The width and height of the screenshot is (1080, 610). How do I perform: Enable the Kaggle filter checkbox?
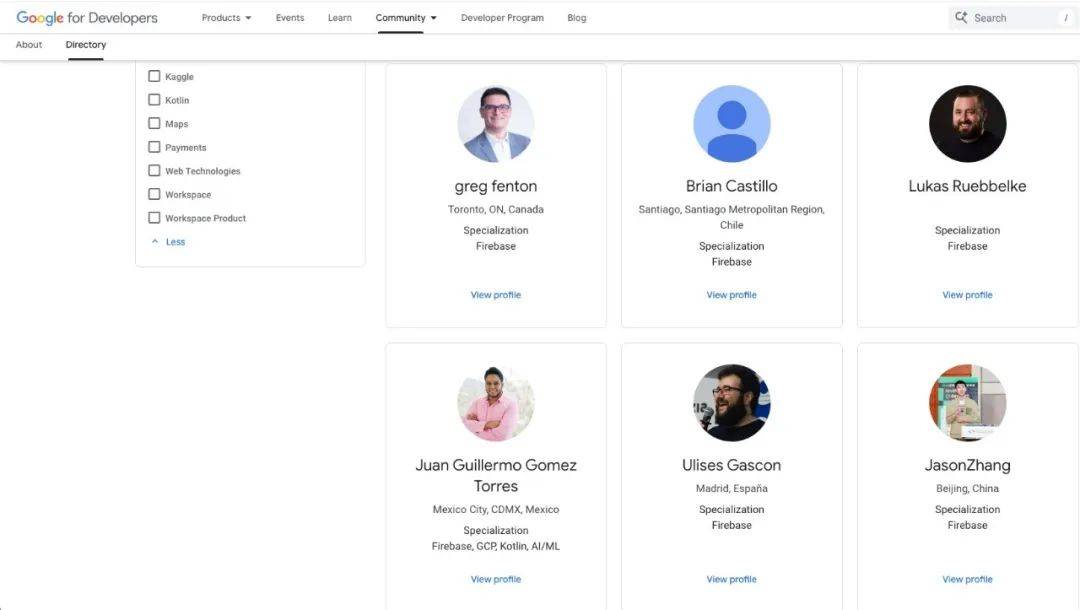(155, 76)
